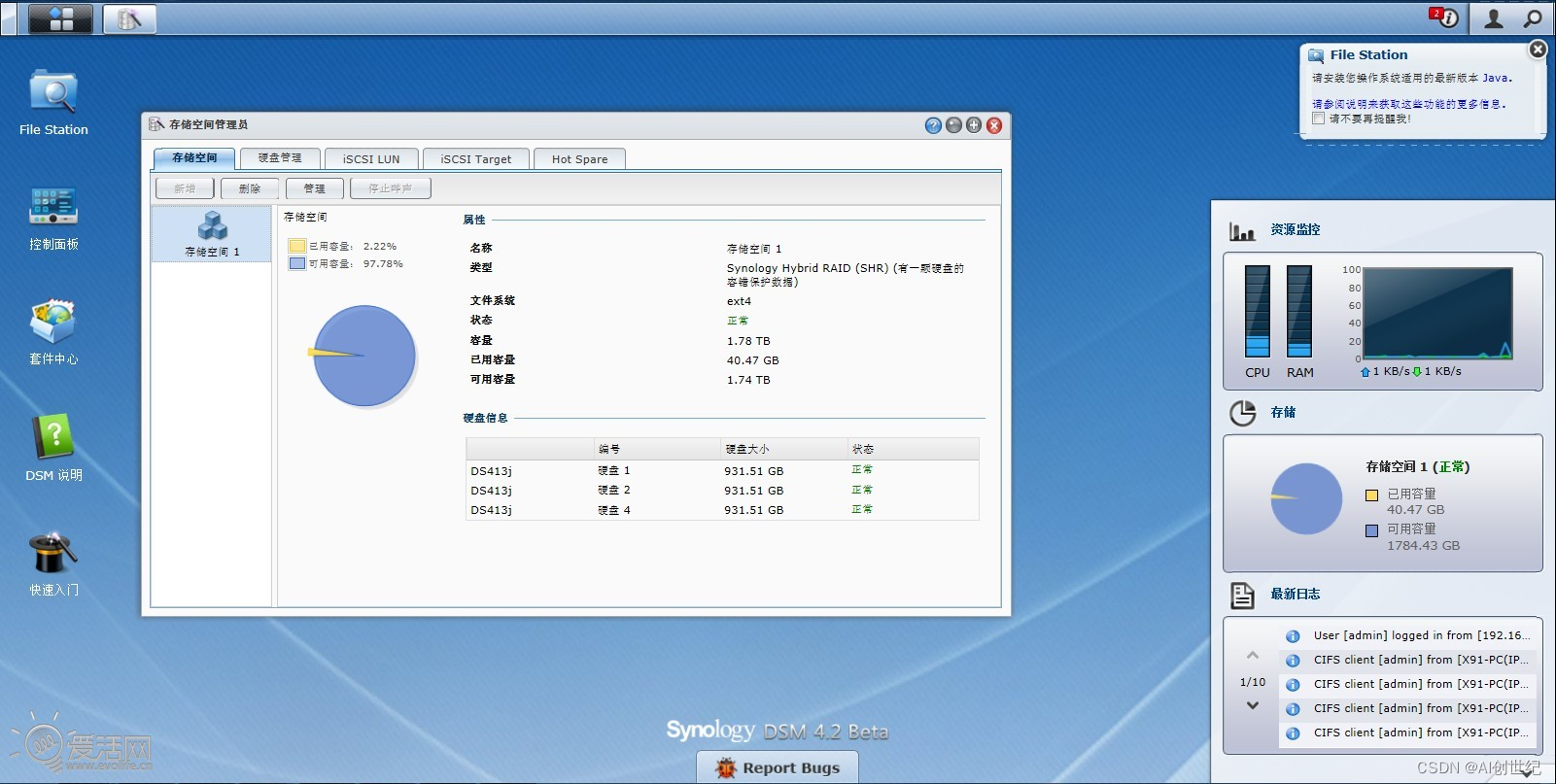Switch to 存储空间 tab
This screenshot has width=1556, height=784.
(x=194, y=158)
